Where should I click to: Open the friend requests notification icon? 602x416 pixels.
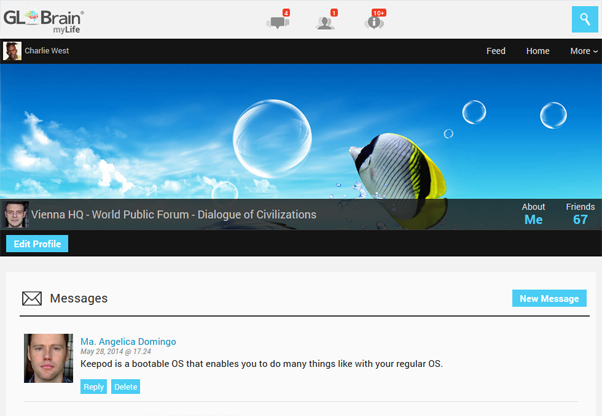[x=326, y=20]
